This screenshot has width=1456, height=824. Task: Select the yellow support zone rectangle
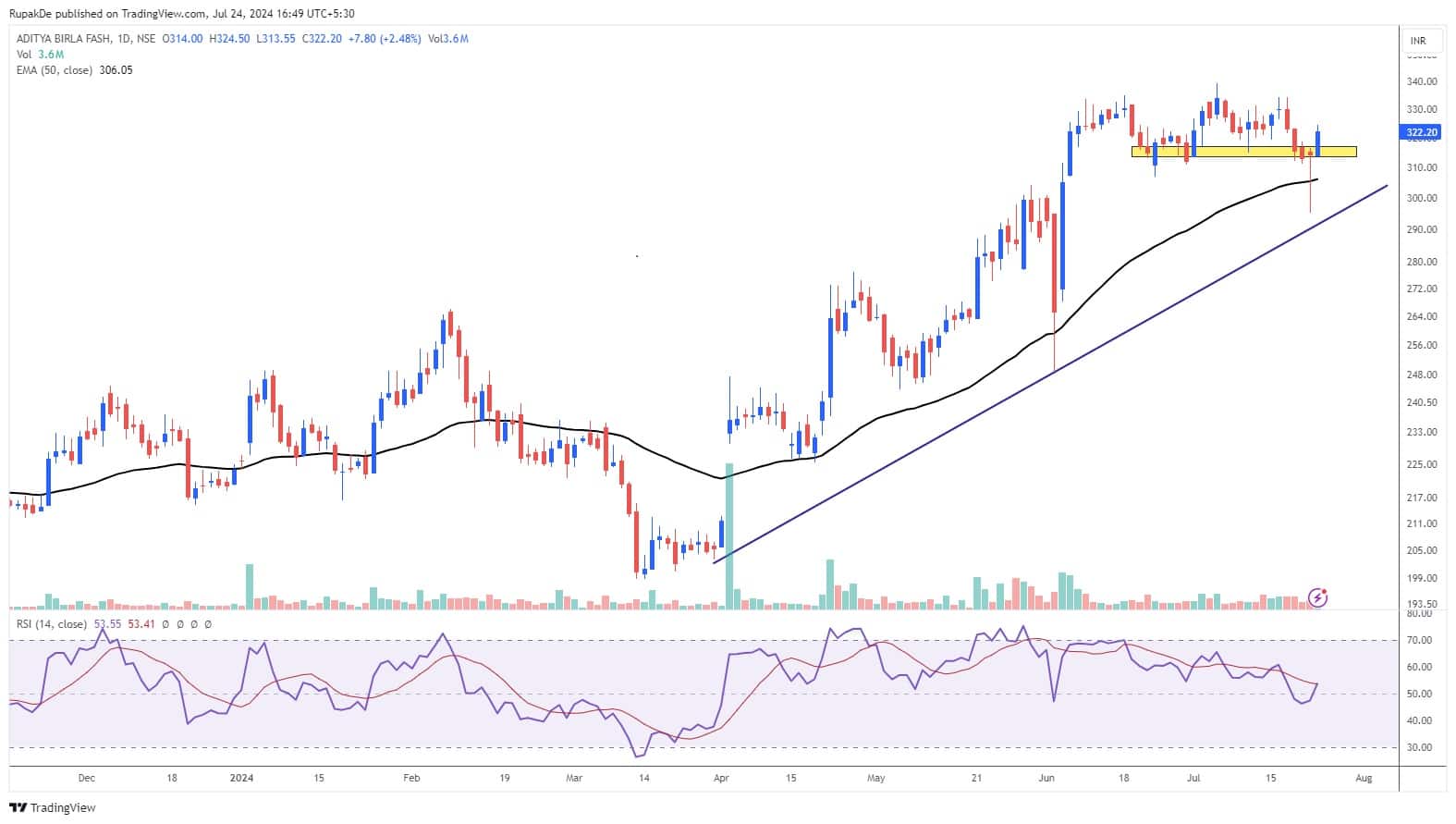1243,151
